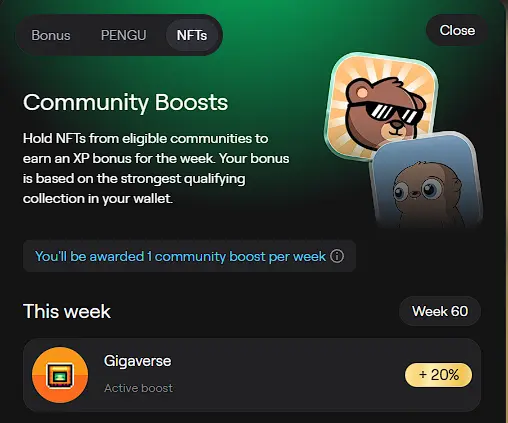Click the orange Gigaverse collection icon
This screenshot has height=423, width=508.
pyautogui.click(x=60, y=375)
